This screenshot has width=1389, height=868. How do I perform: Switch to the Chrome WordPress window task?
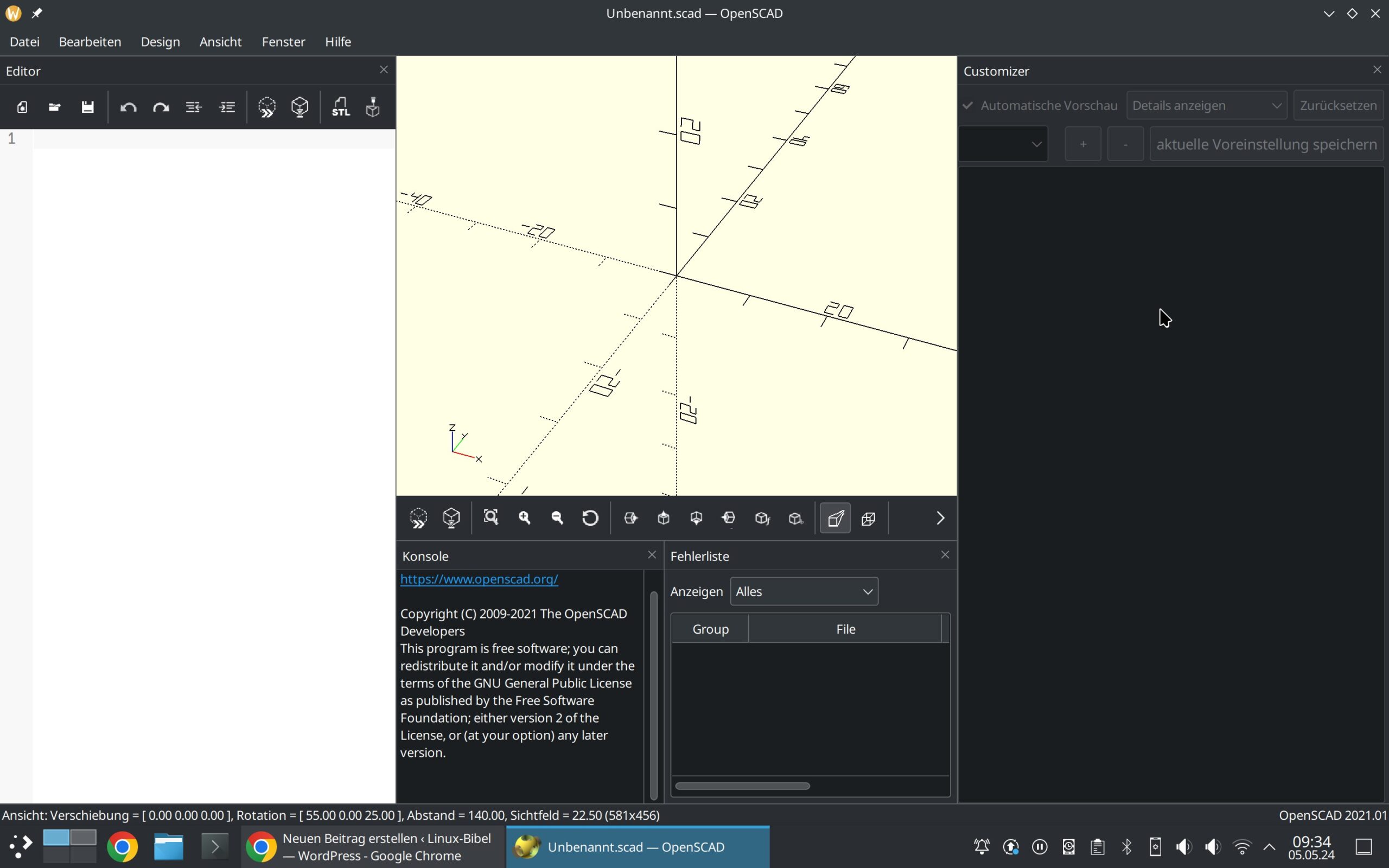[x=373, y=847]
